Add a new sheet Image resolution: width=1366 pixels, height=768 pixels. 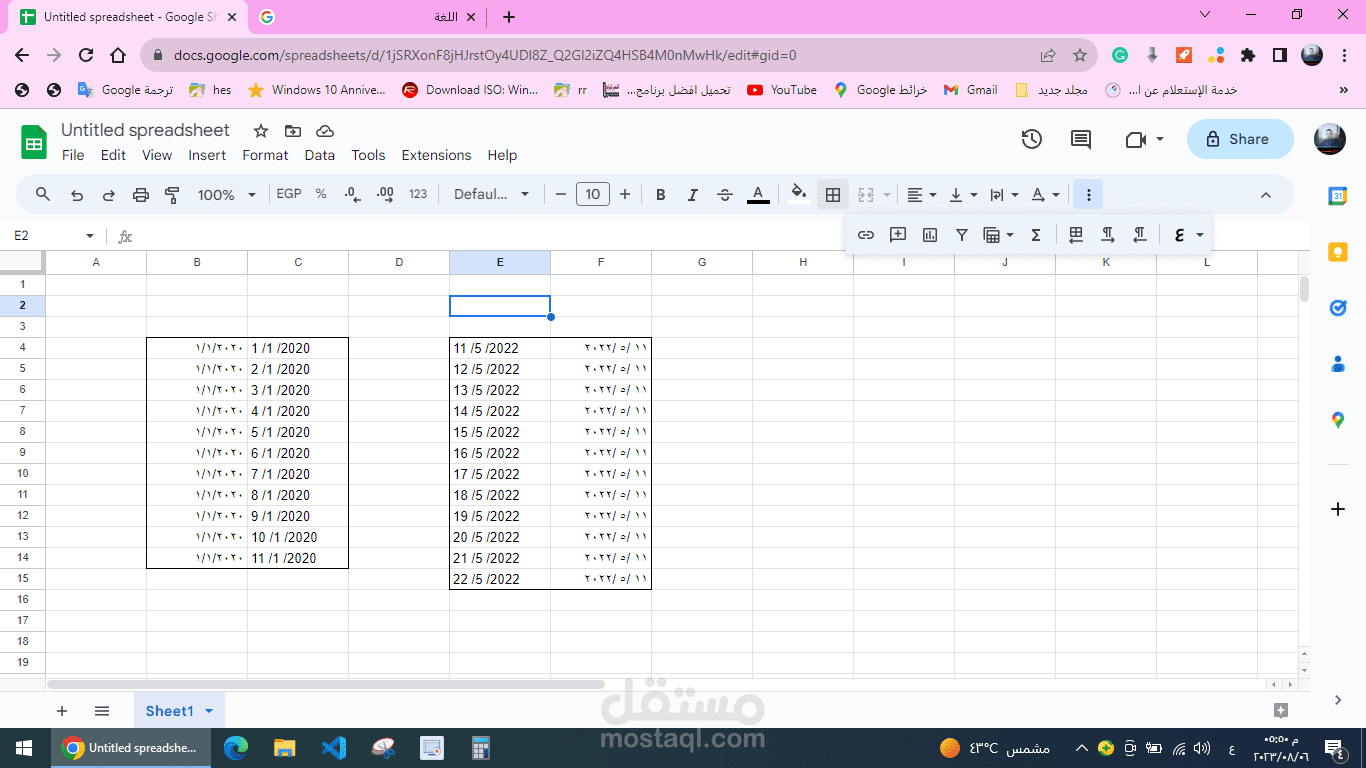coord(62,711)
